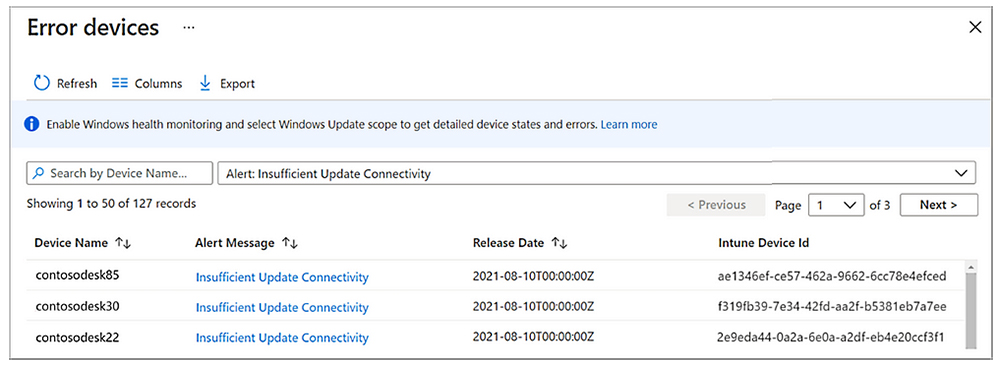Image resolution: width=1000 pixels, height=368 pixels.
Task: Click the Intune Device Id column header
Action: (x=764, y=243)
